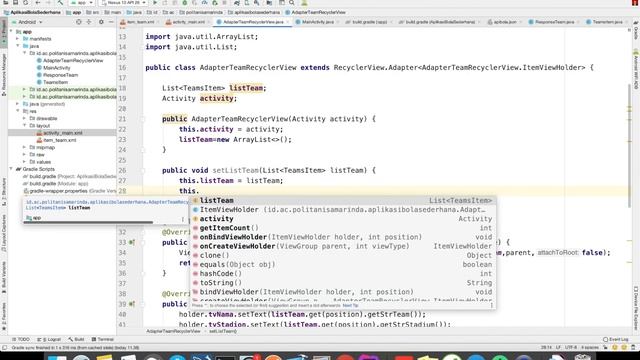The width and height of the screenshot is (640, 360).
Task: Expand the mipmap folder
Action: tap(24, 147)
